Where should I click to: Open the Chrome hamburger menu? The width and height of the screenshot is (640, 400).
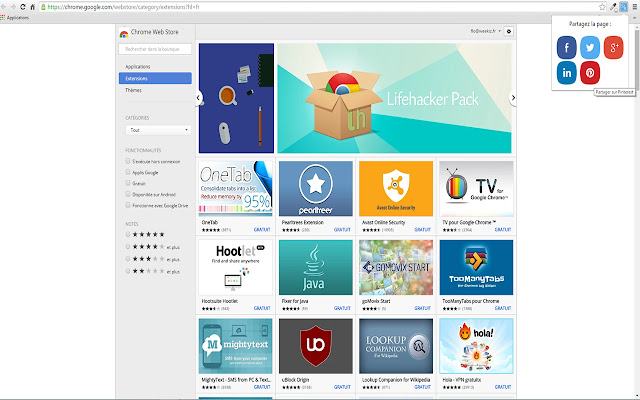click(x=635, y=7)
